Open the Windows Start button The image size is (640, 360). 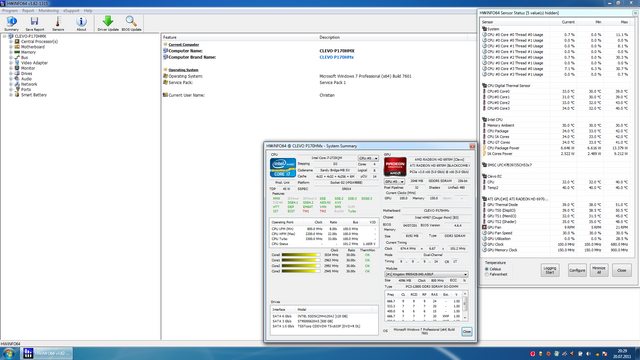coord(9,353)
